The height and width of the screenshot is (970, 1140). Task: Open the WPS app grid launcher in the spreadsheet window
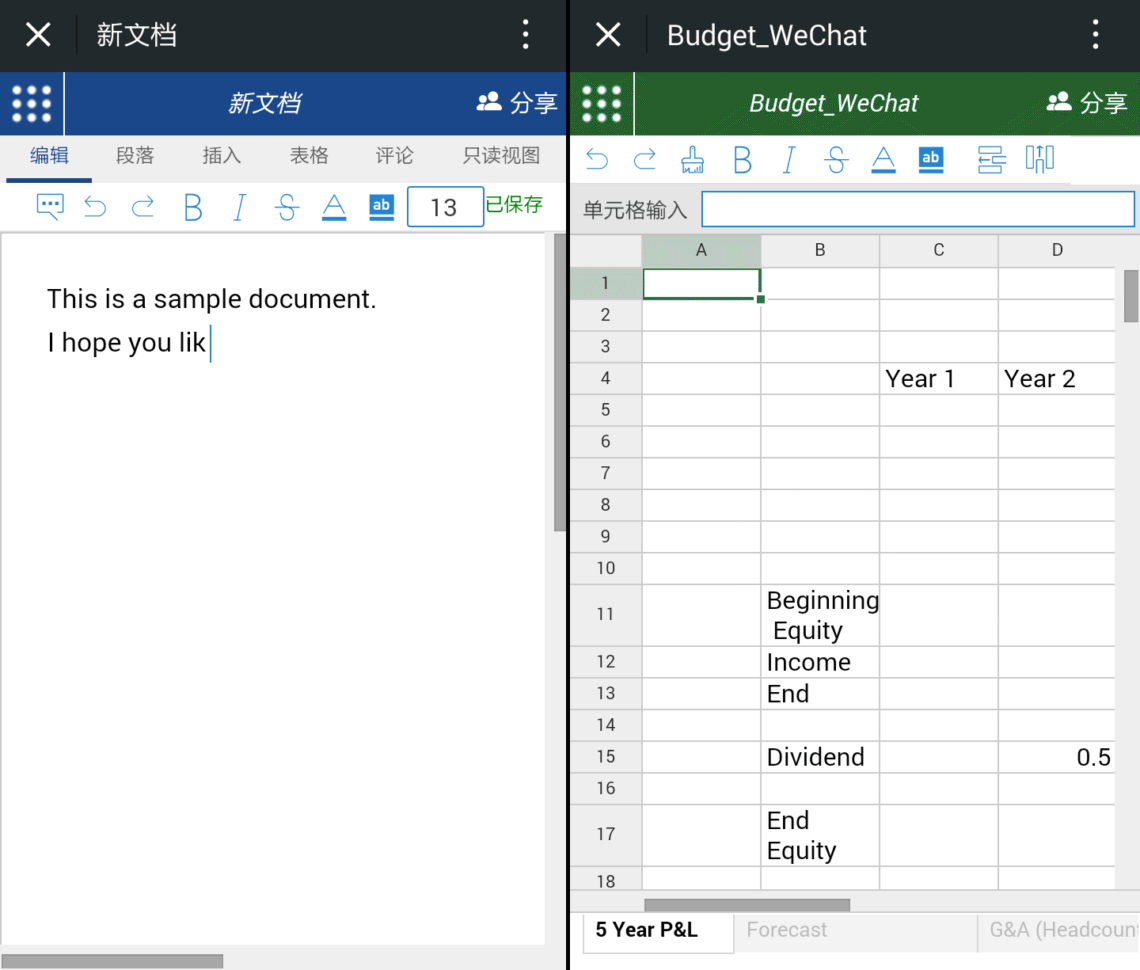pos(601,103)
